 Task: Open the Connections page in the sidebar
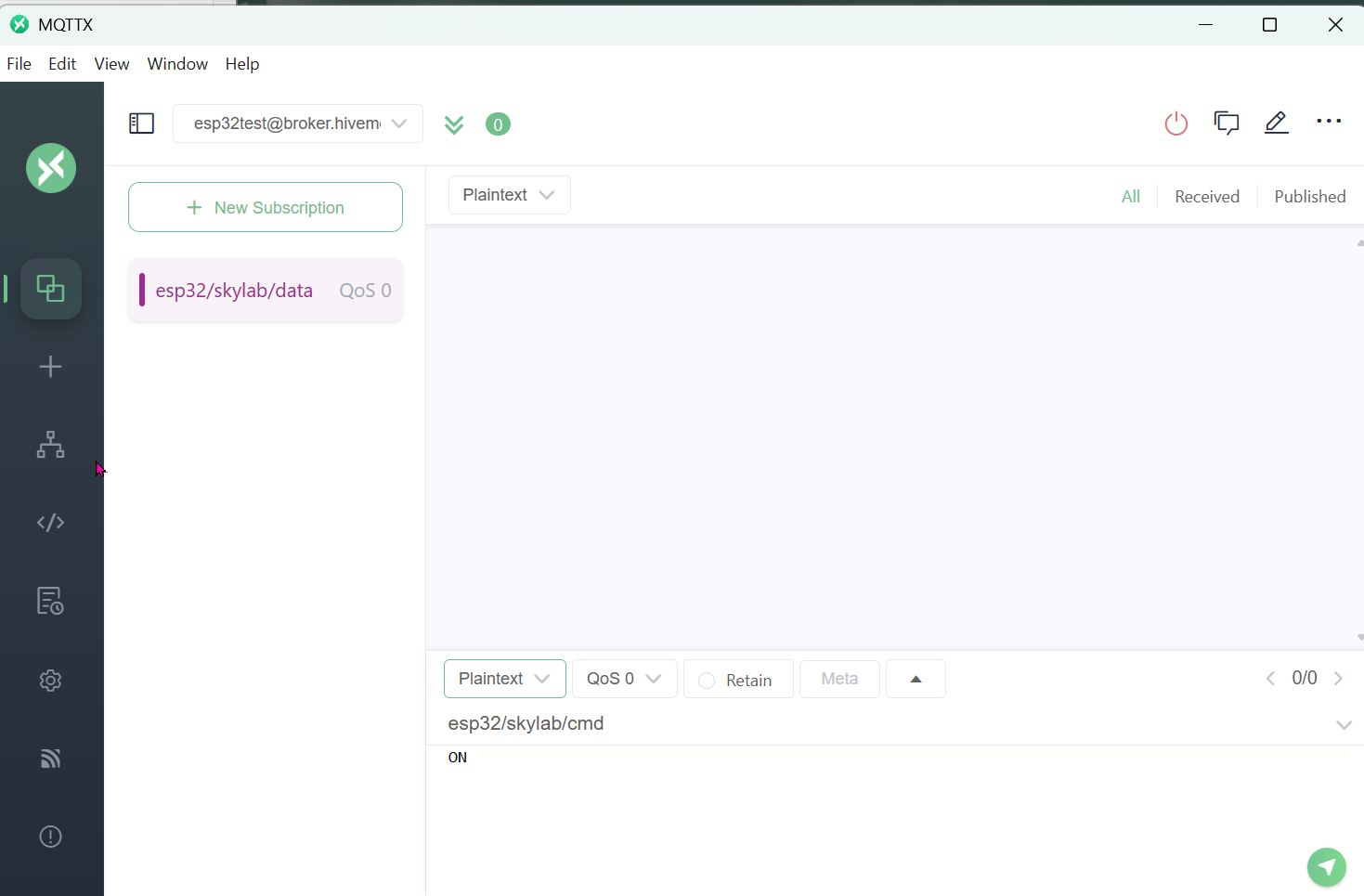[x=51, y=289]
